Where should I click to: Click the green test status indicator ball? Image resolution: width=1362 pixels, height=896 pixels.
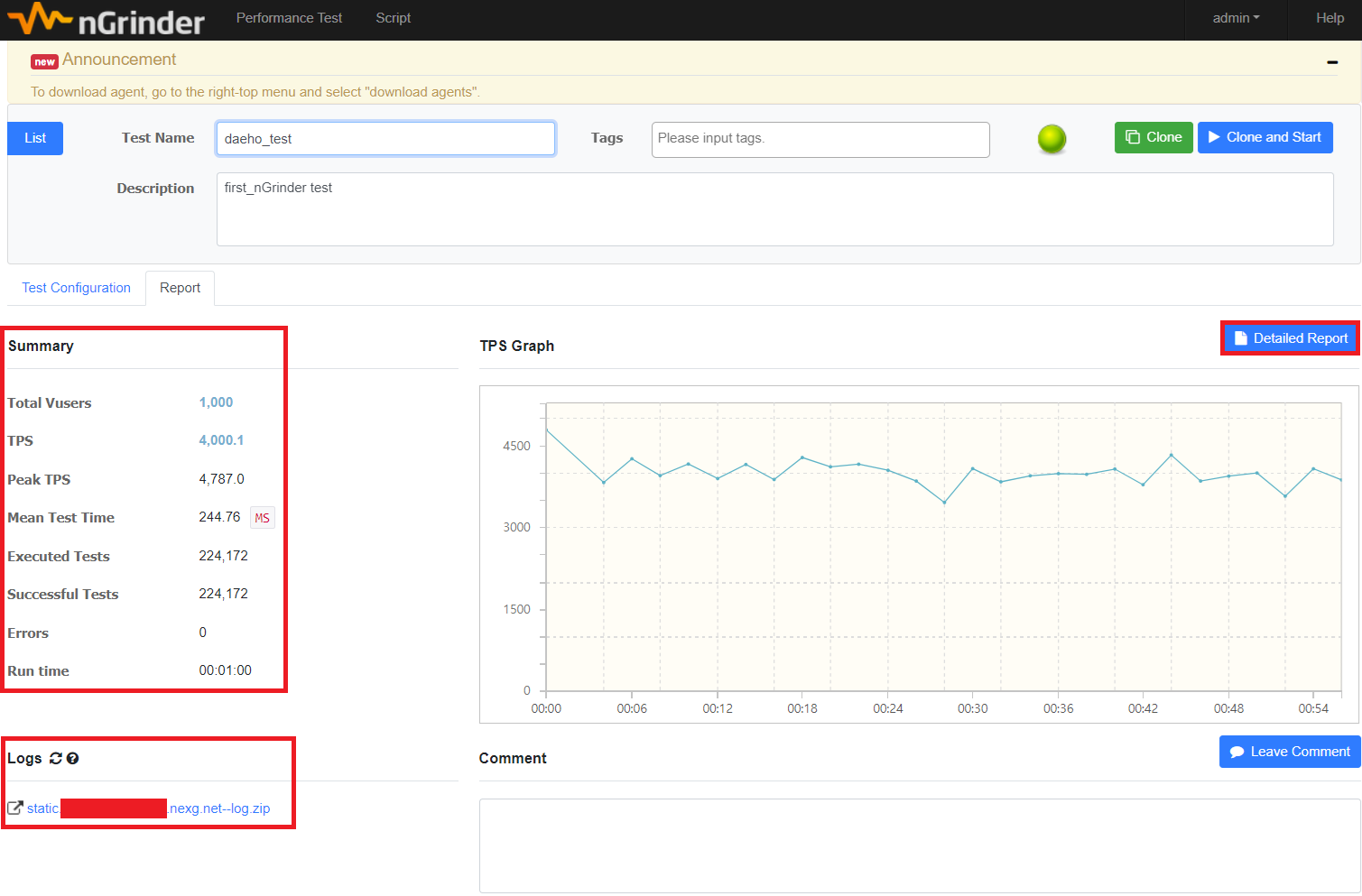click(1052, 139)
